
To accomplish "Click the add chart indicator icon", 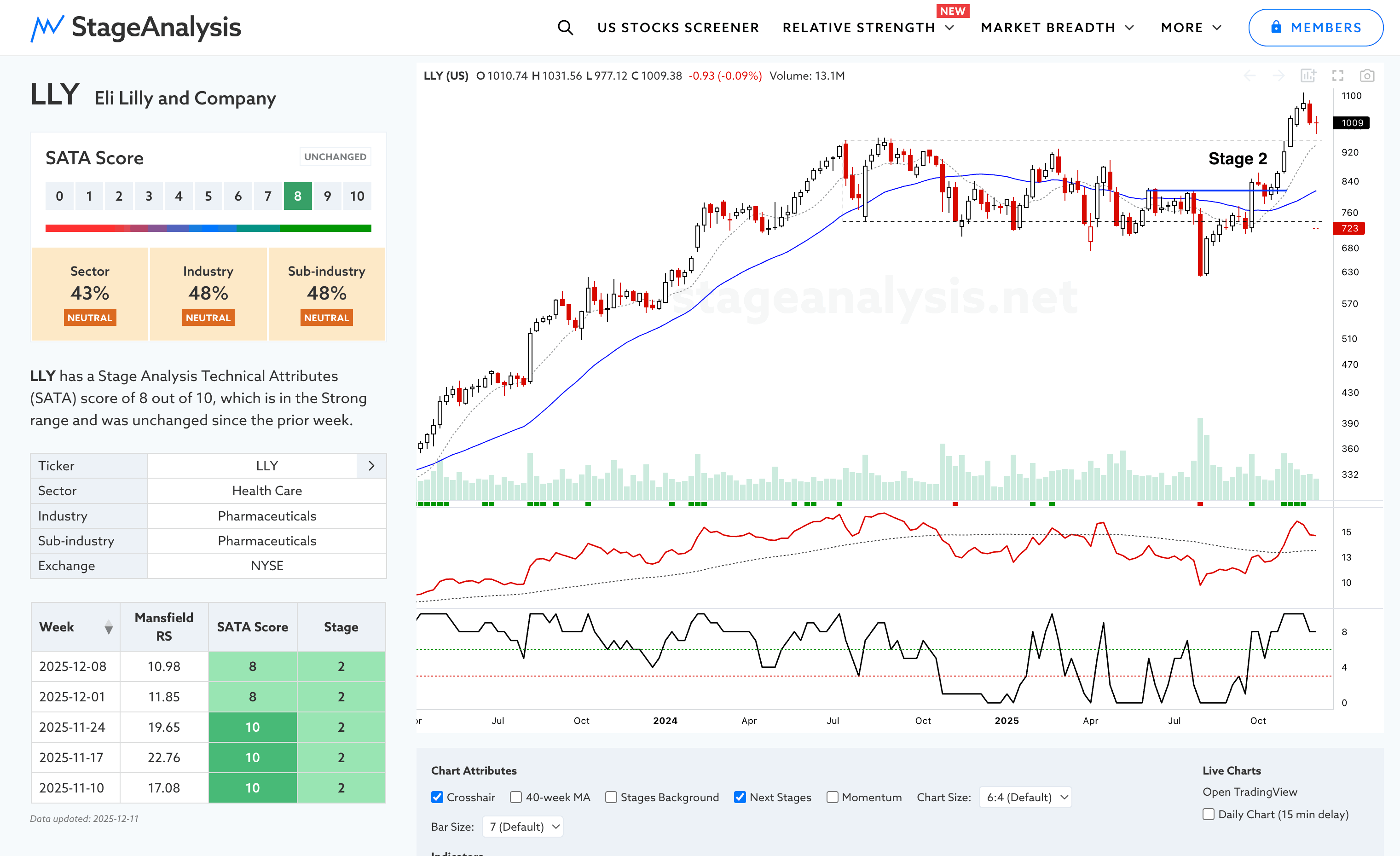I will pyautogui.click(x=1308, y=75).
